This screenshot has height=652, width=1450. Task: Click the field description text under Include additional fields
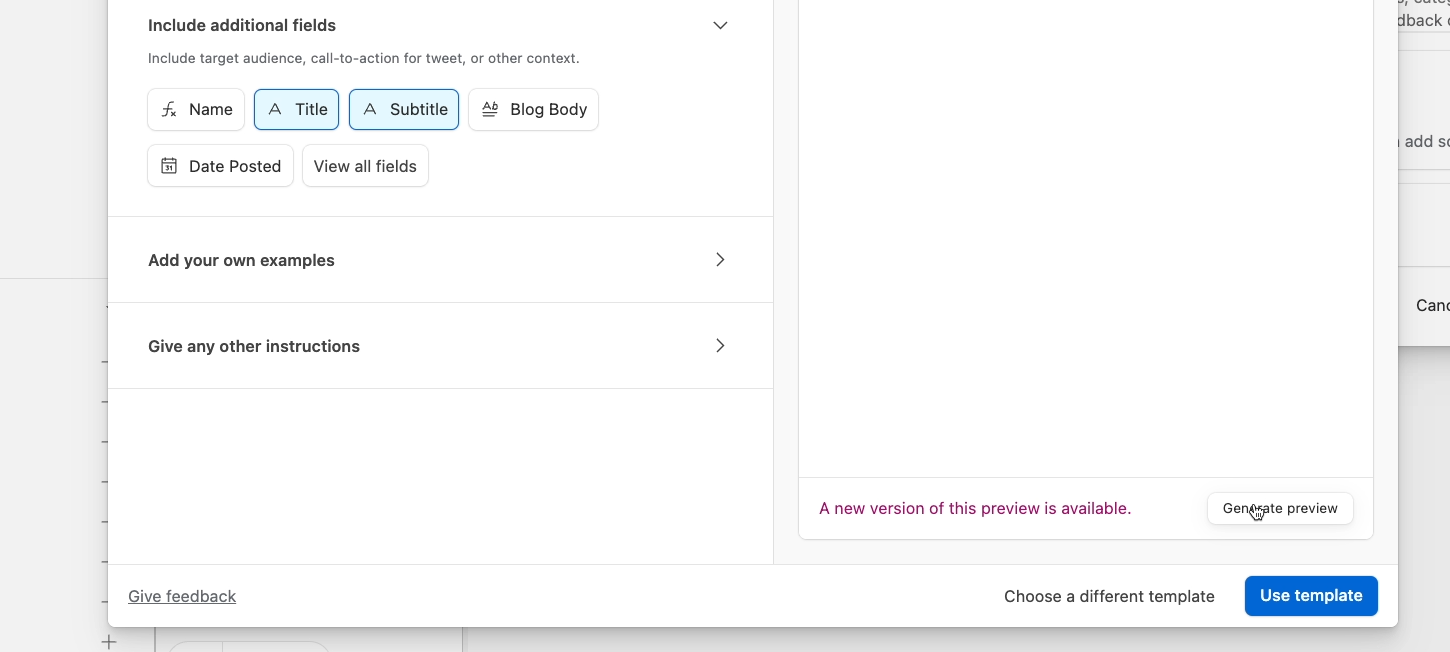pos(363,58)
